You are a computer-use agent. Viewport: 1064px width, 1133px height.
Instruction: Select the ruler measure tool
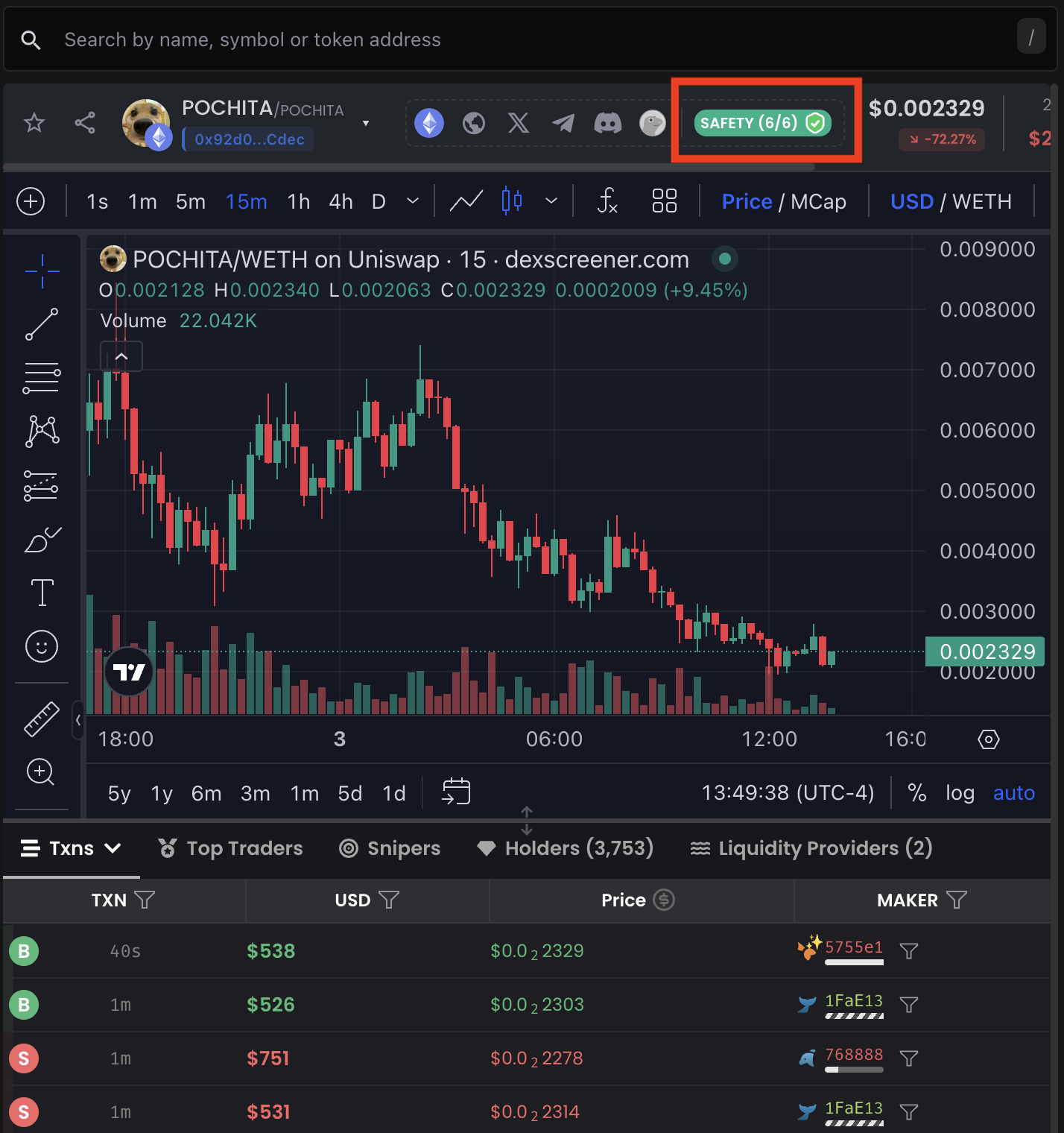click(x=42, y=719)
